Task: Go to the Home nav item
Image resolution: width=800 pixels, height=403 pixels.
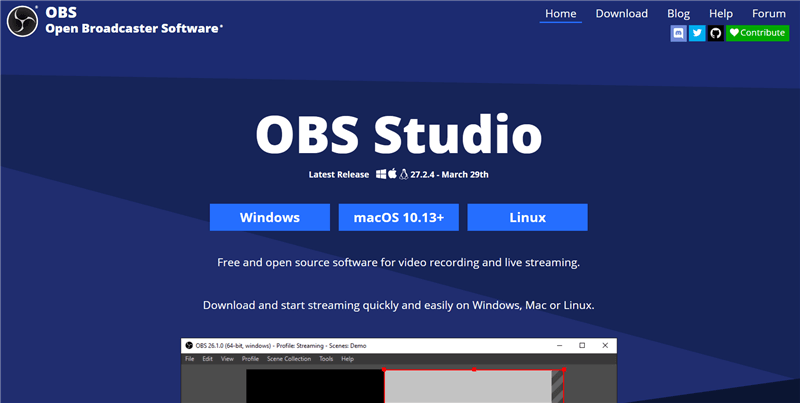Action: pos(561,14)
